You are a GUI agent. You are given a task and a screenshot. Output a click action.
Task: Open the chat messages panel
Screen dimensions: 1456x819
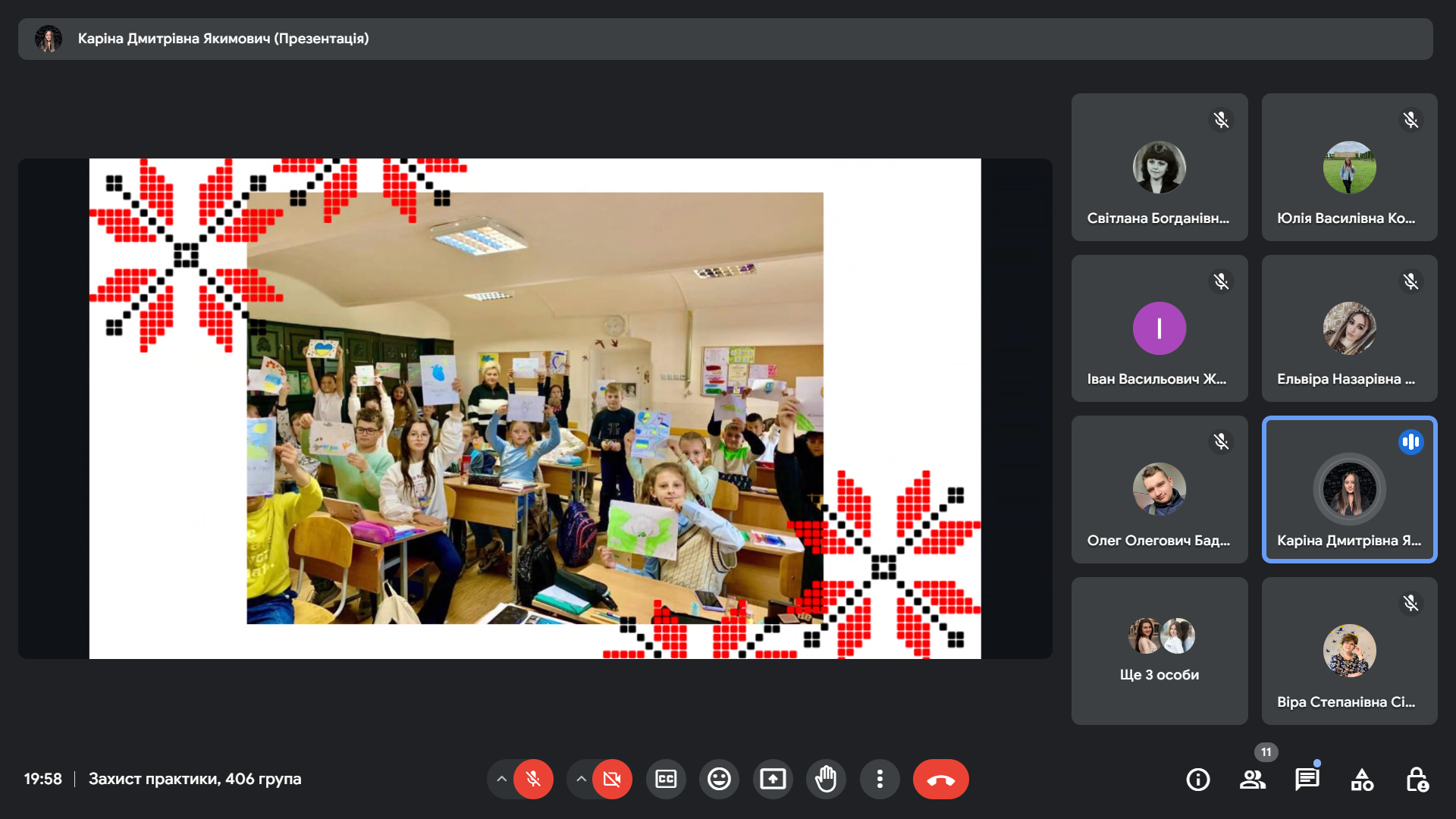click(x=1307, y=779)
